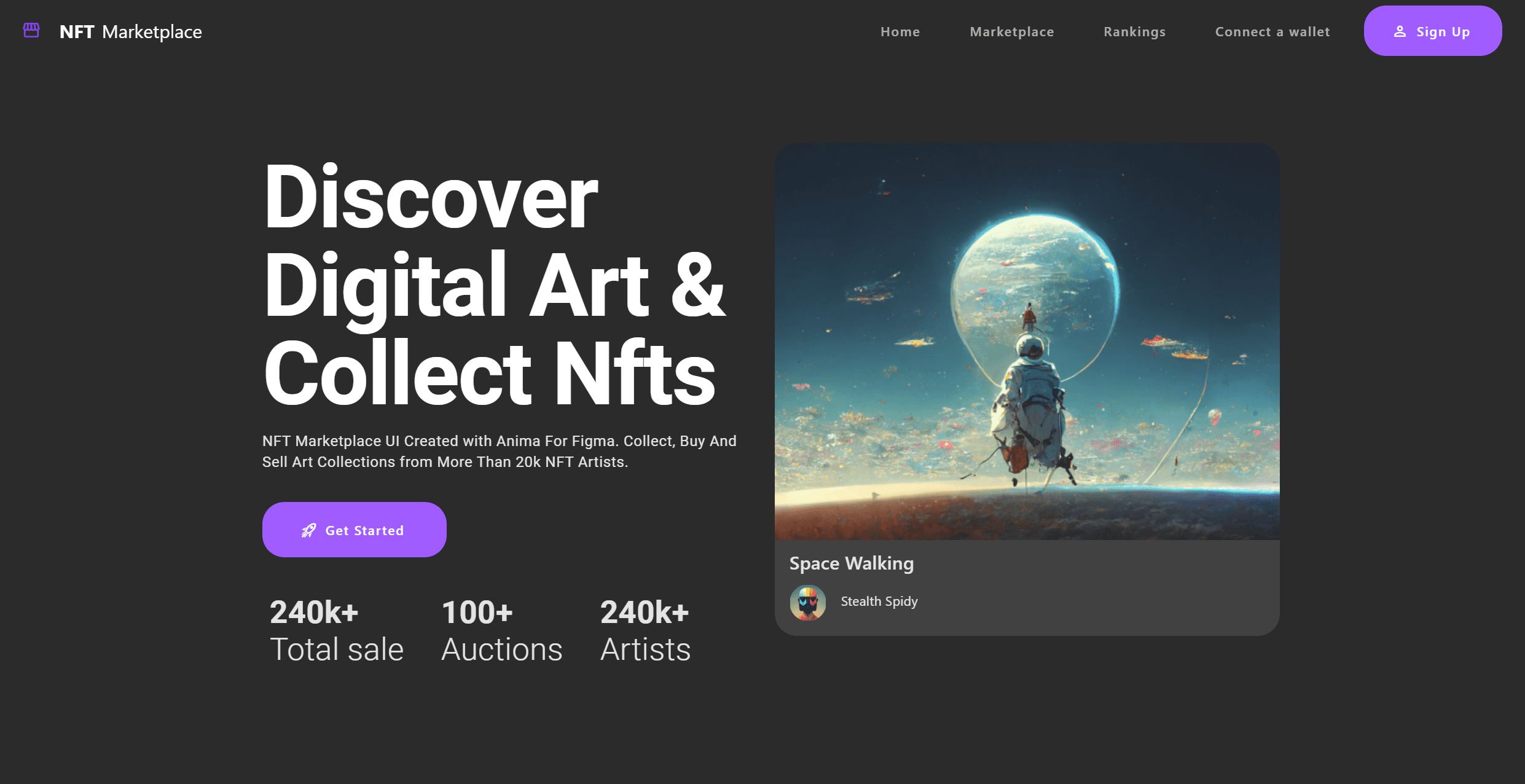Open the Home nav link
Viewport: 1525px width, 784px height.
[x=900, y=31]
